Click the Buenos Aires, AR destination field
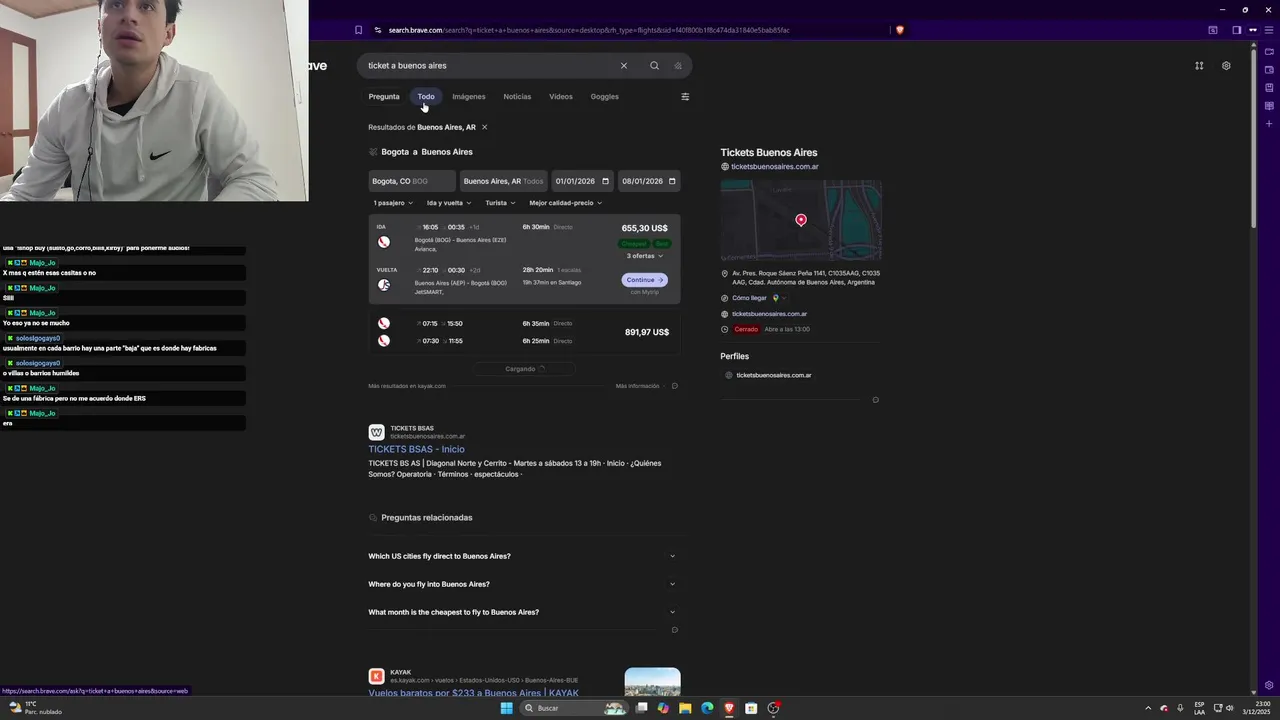 pos(503,181)
